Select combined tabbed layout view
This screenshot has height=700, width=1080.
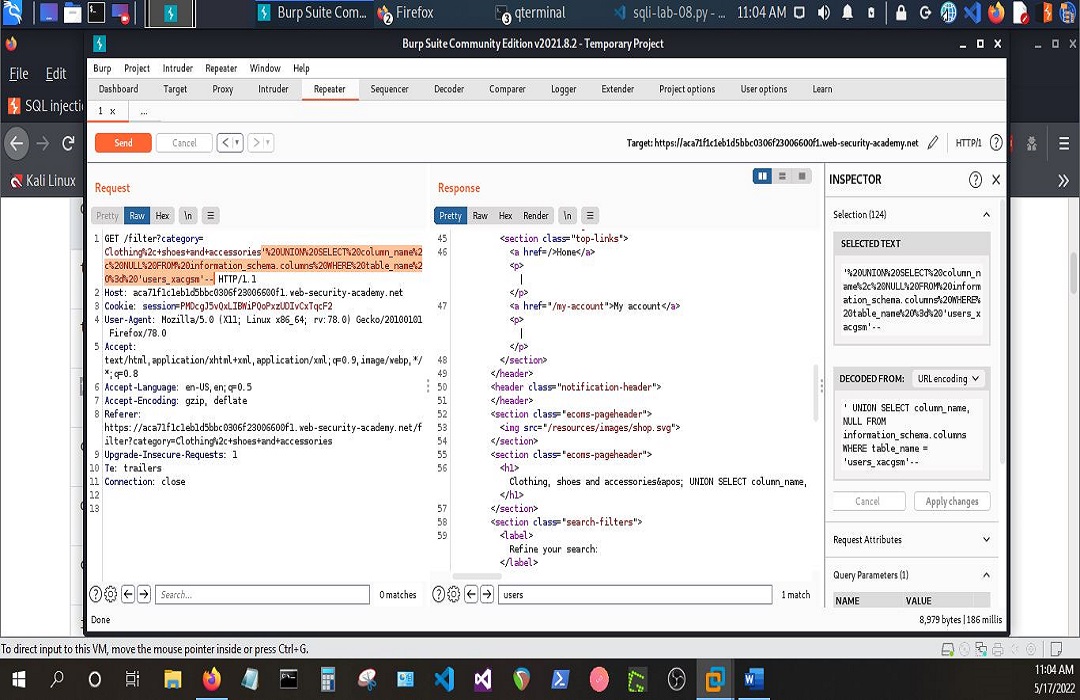[x=802, y=176]
